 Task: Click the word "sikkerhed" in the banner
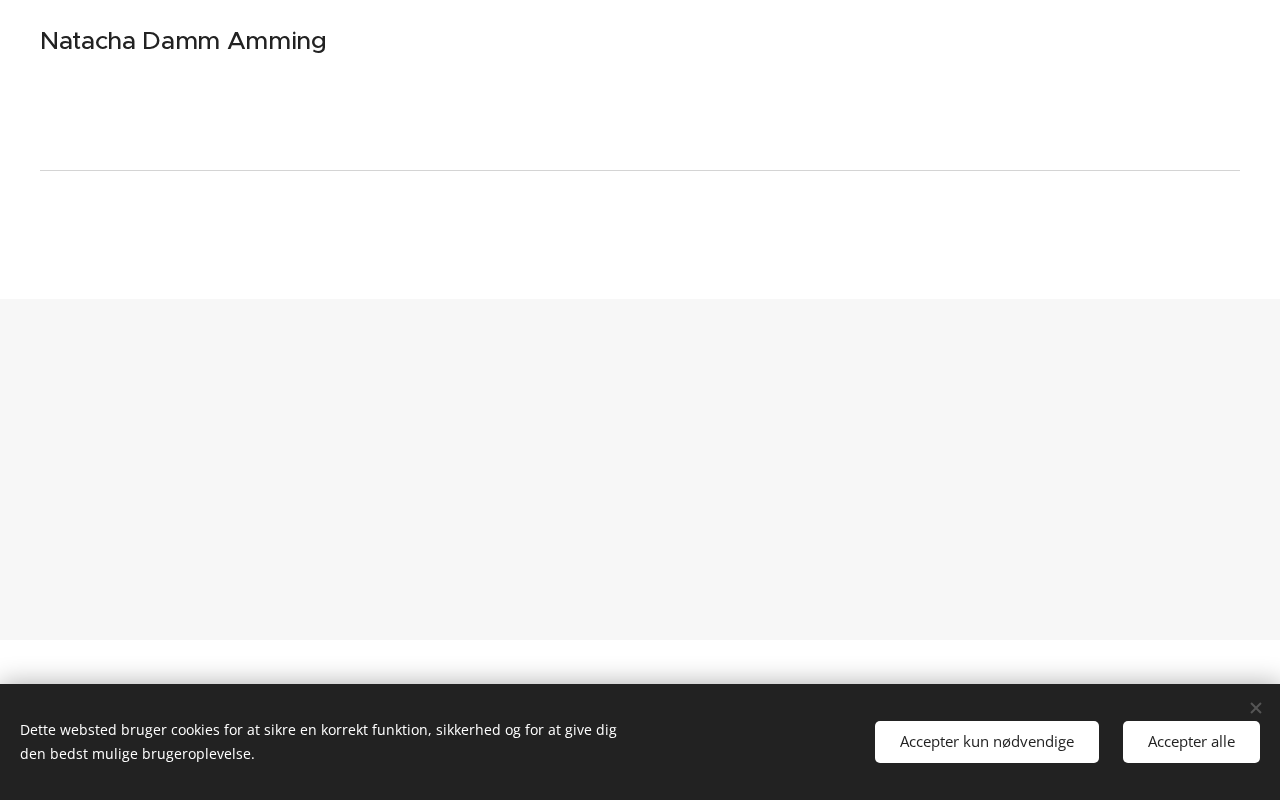point(468,730)
